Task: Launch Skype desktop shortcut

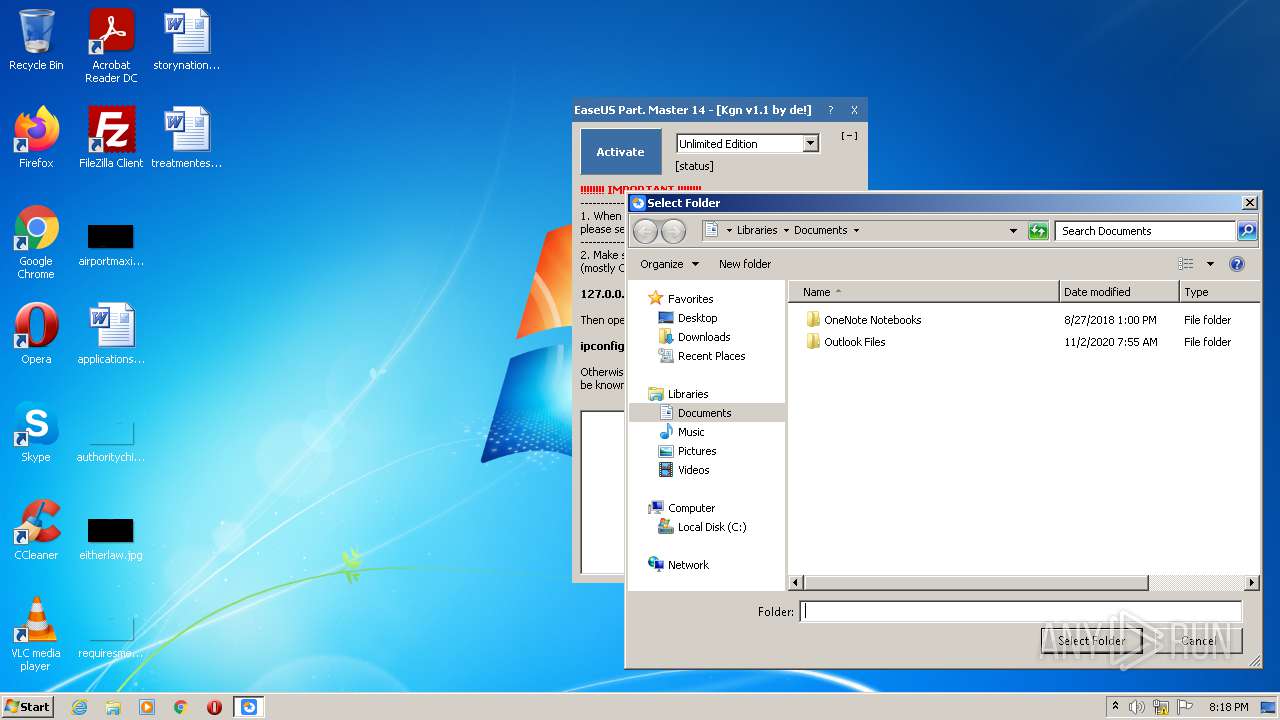Action: coord(36,432)
